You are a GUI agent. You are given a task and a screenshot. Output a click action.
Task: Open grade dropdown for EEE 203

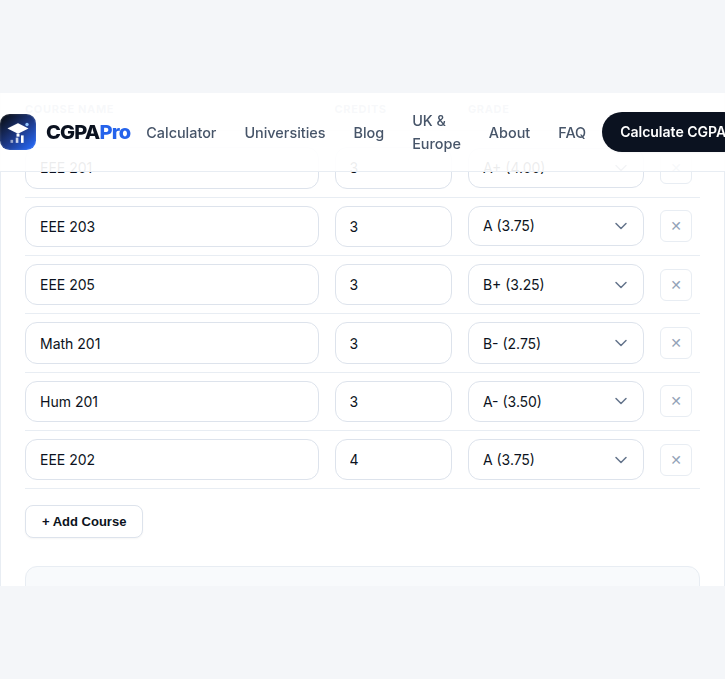(555, 226)
